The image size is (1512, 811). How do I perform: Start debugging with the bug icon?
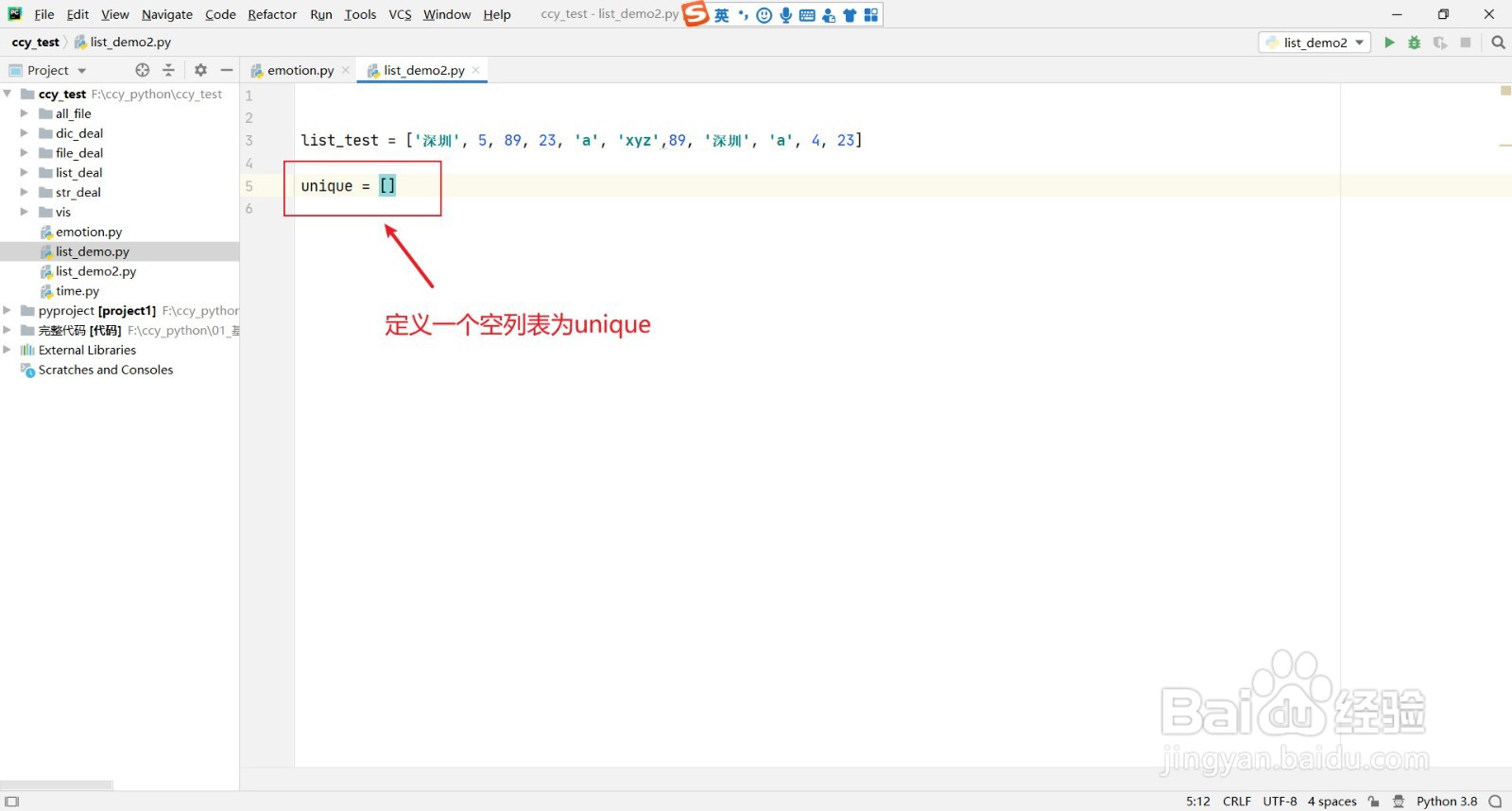click(x=1415, y=43)
